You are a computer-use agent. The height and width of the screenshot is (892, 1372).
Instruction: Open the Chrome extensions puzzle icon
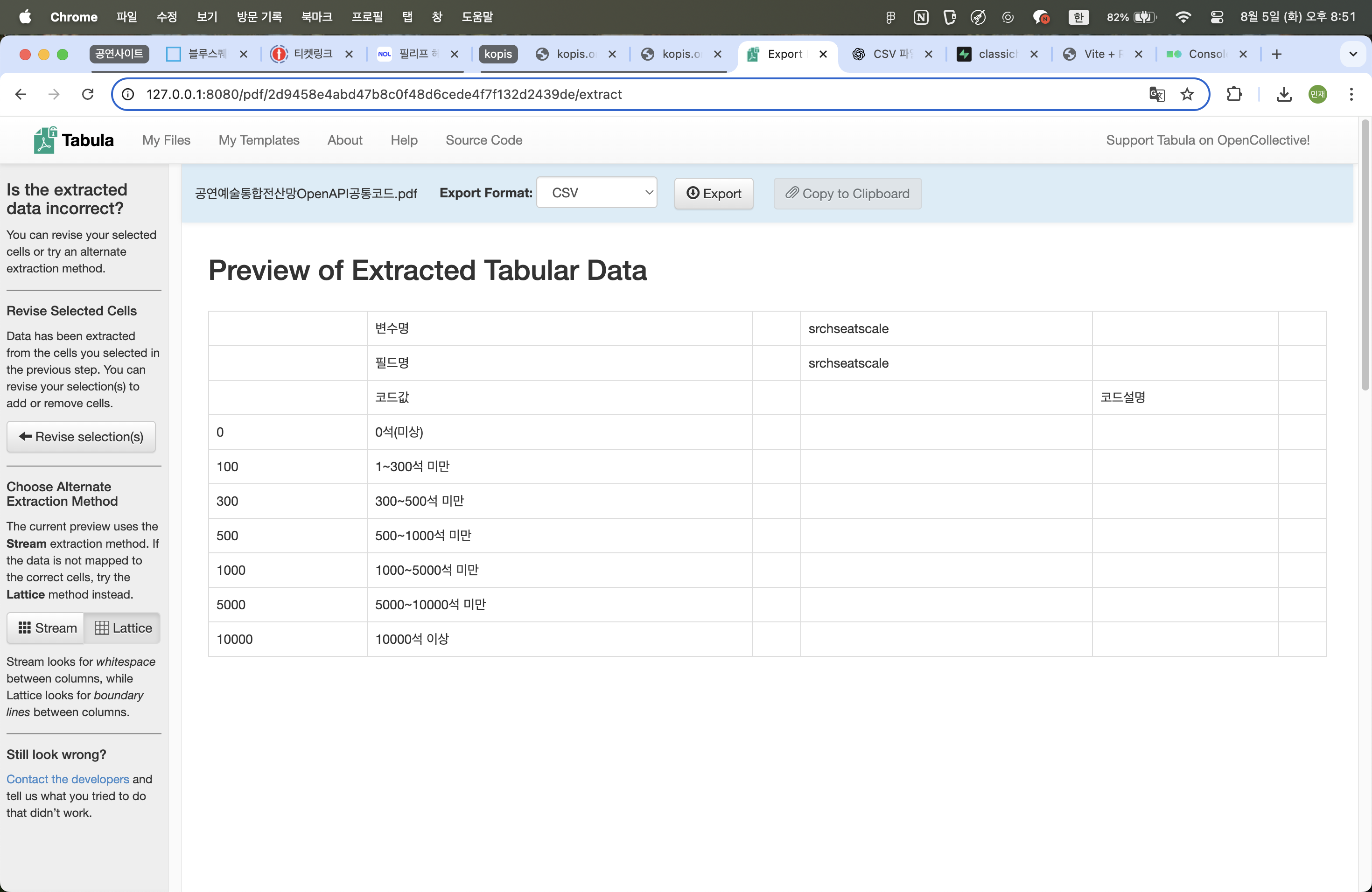[x=1234, y=94]
